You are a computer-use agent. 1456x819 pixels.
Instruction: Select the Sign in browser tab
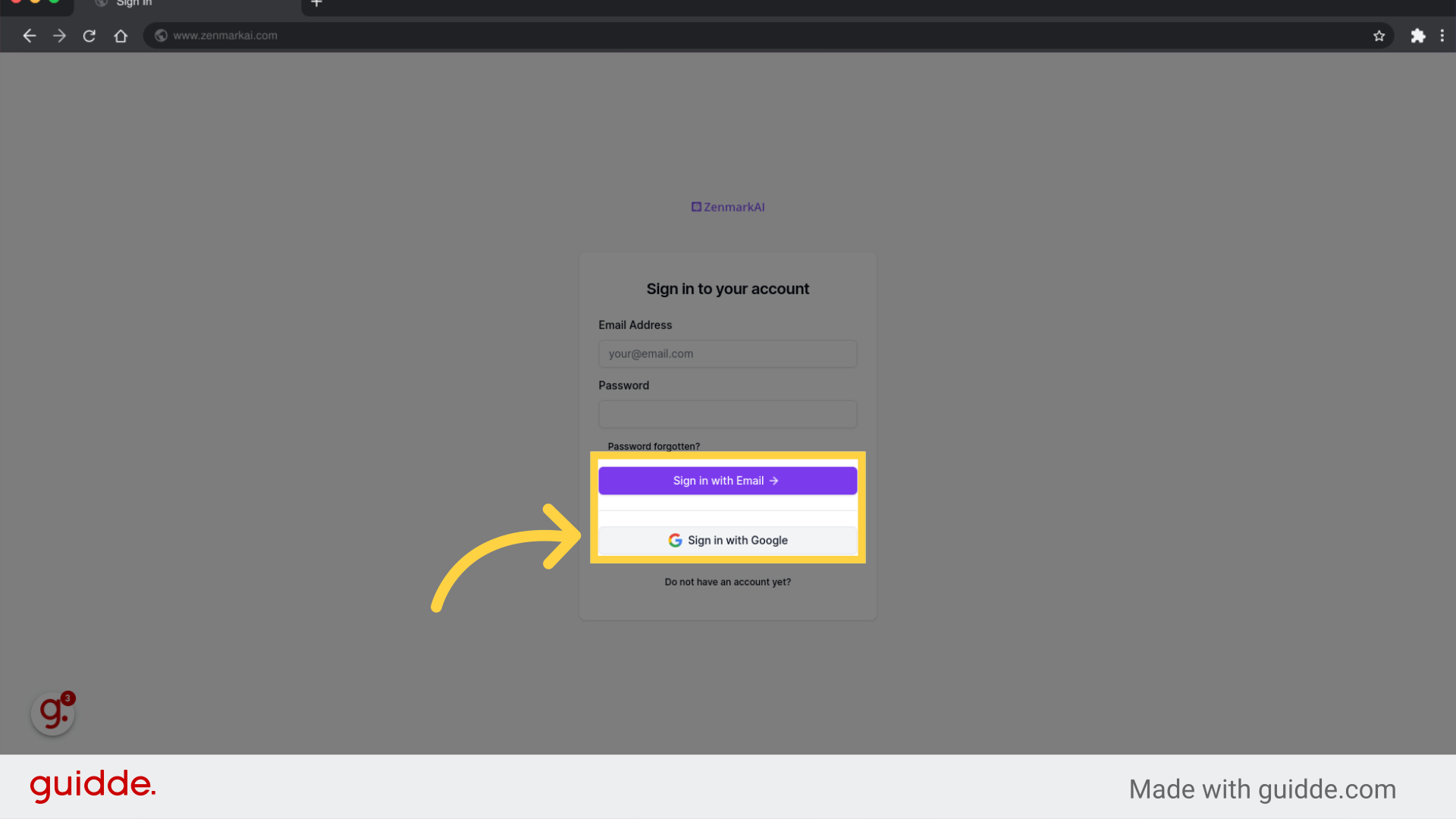pyautogui.click(x=187, y=5)
